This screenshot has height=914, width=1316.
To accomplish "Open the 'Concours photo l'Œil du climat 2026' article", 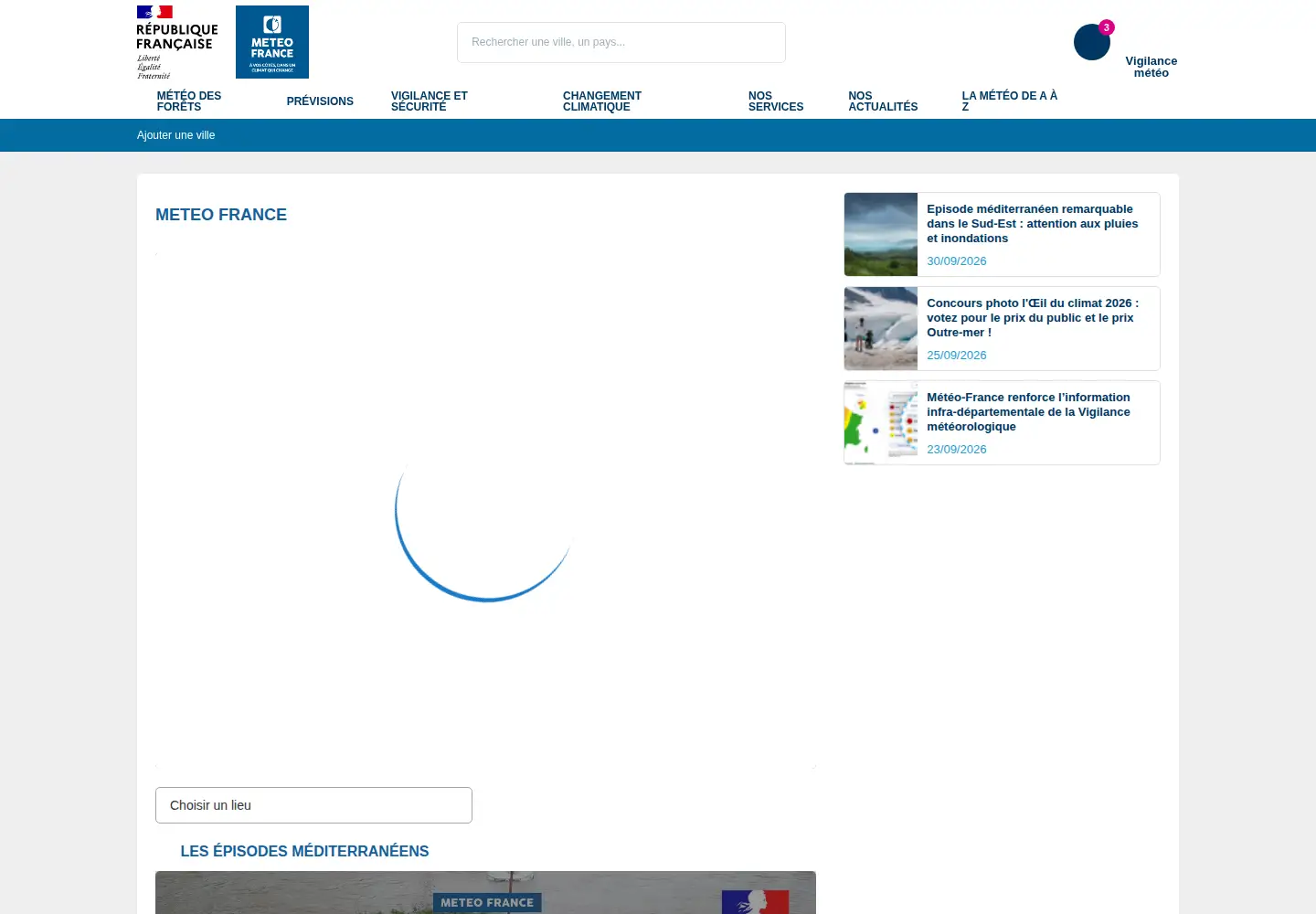I will coord(1033,318).
